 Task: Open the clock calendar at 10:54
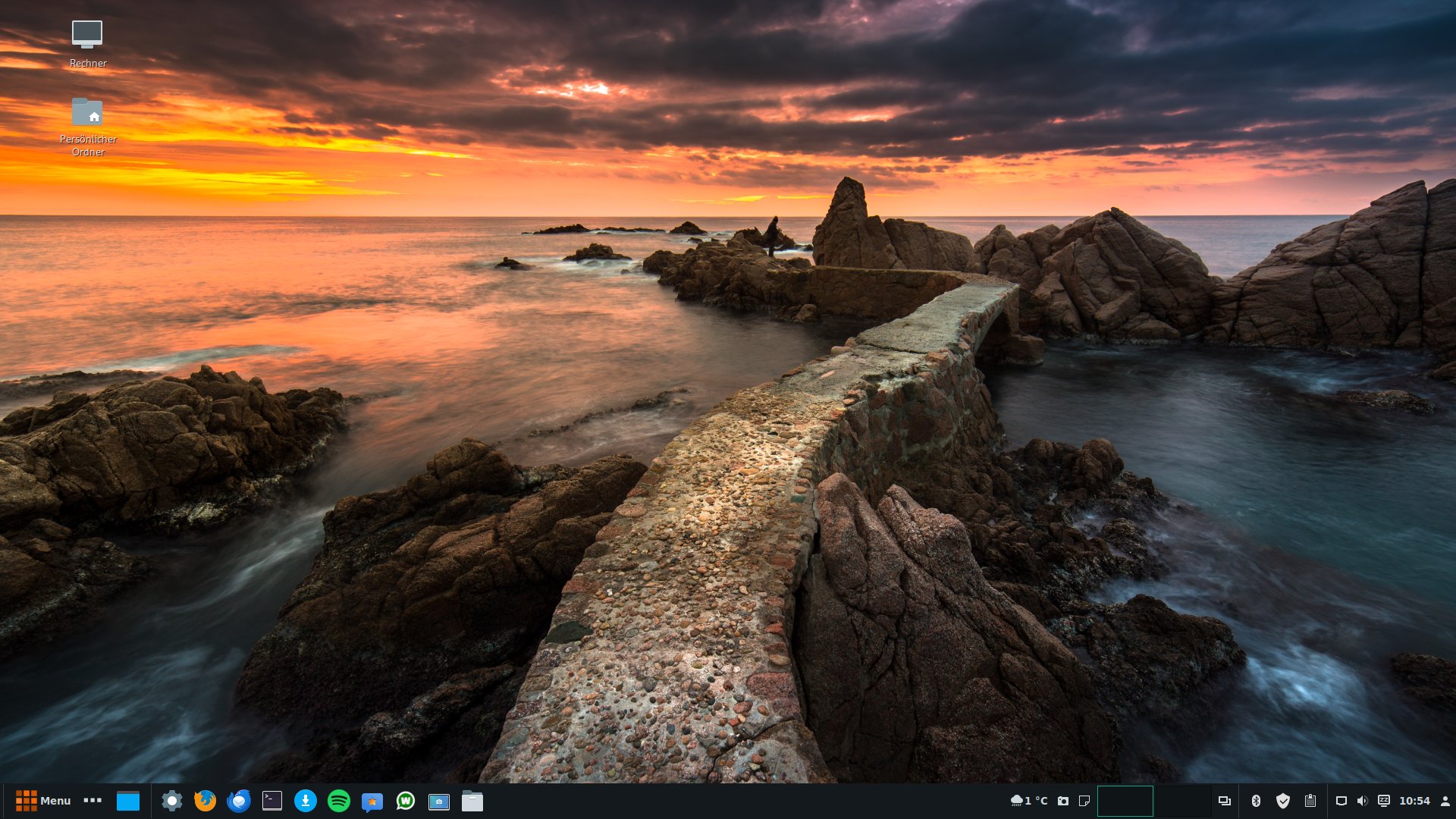[x=1414, y=801]
